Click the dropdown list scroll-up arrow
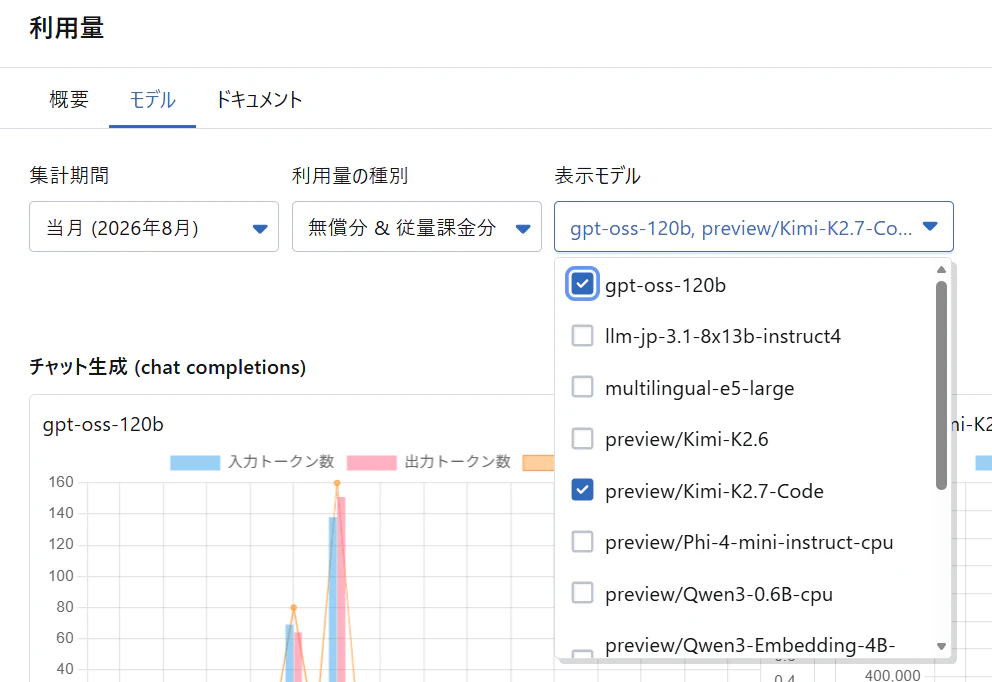The image size is (992, 682). pyautogui.click(x=941, y=270)
